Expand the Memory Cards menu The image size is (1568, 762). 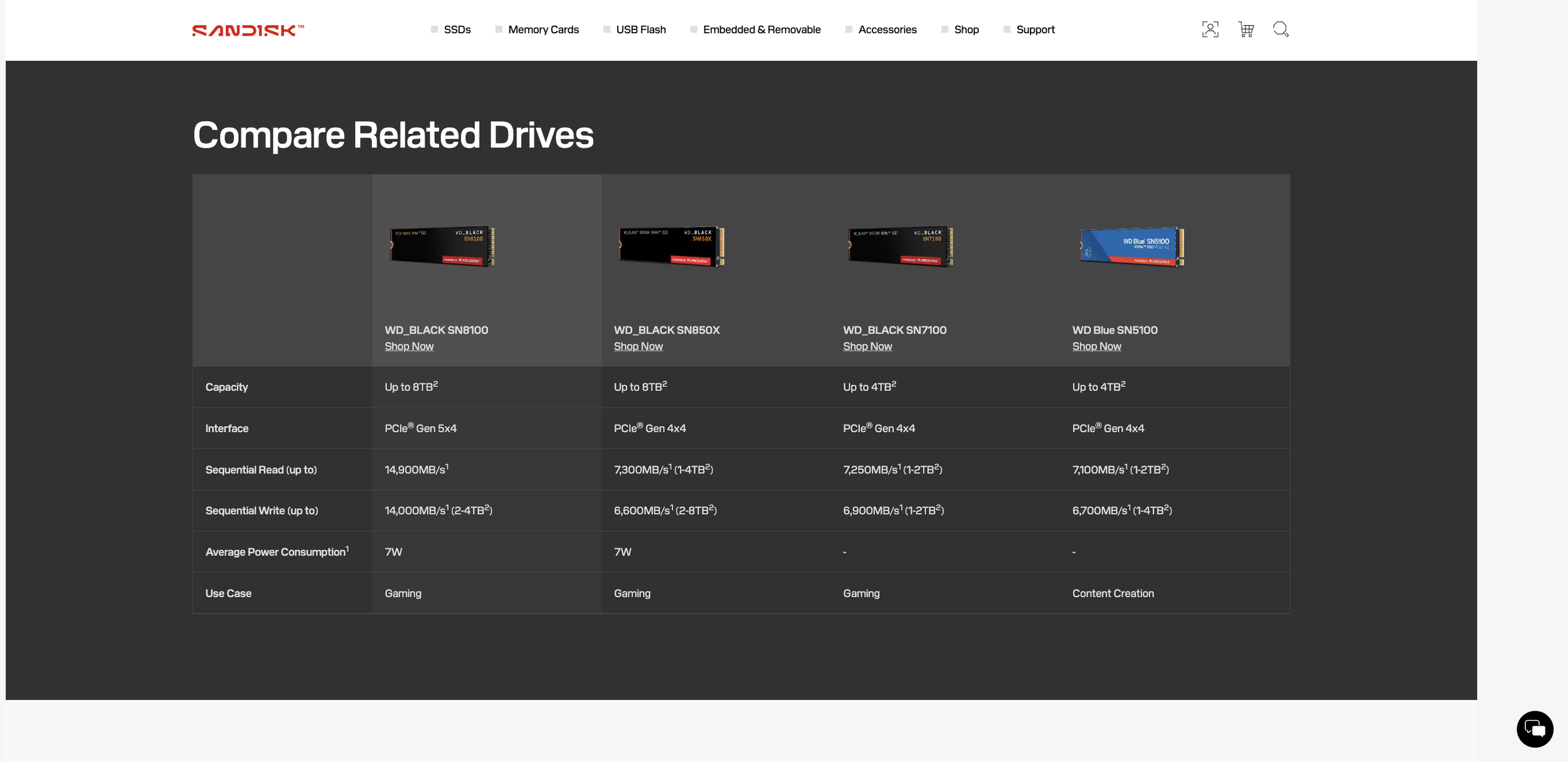point(543,29)
